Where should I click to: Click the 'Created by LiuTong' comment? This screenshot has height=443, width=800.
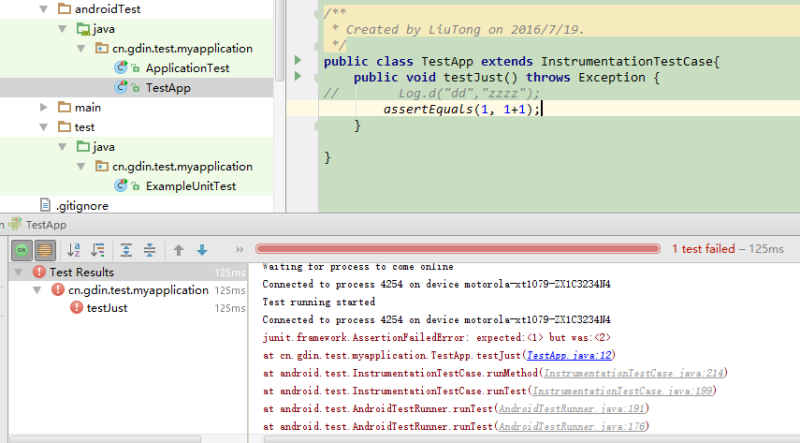pyautogui.click(x=464, y=30)
